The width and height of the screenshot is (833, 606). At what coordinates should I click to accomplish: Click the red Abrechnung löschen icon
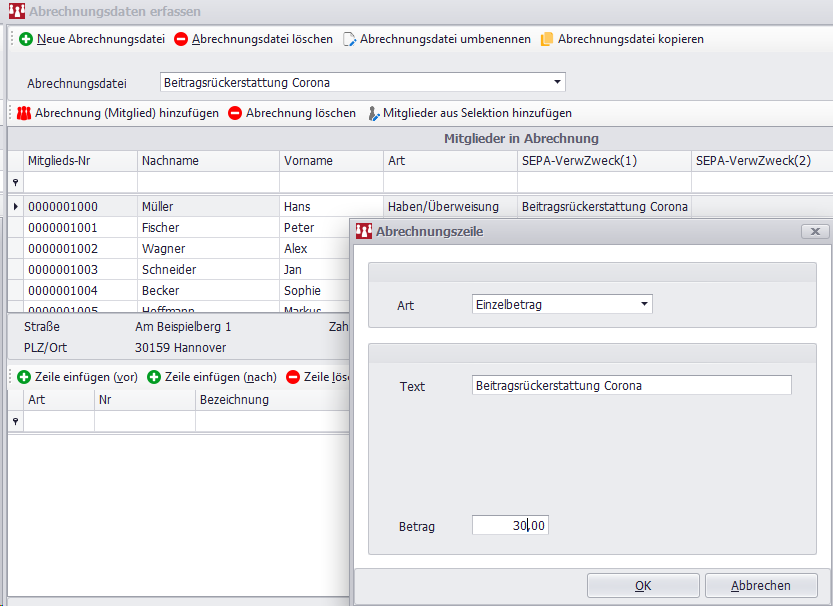pos(235,113)
